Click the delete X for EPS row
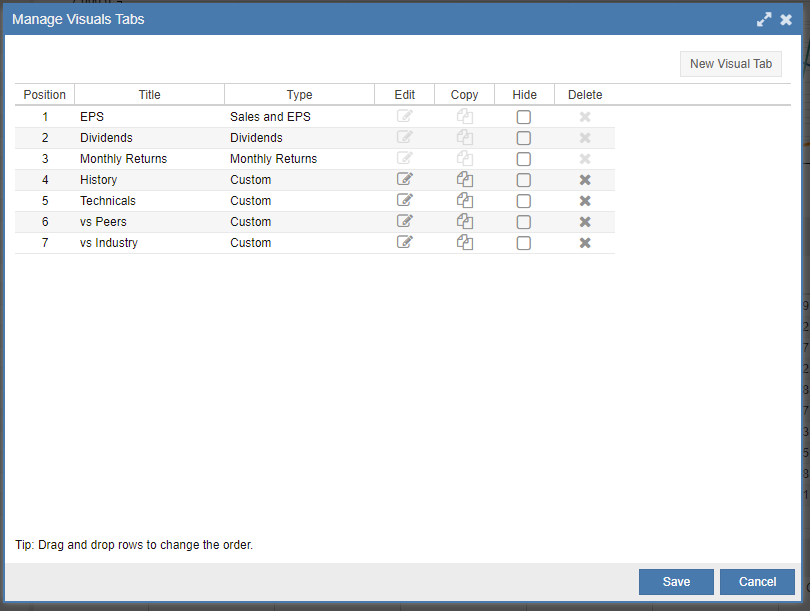Image resolution: width=810 pixels, height=611 pixels. pos(585,117)
